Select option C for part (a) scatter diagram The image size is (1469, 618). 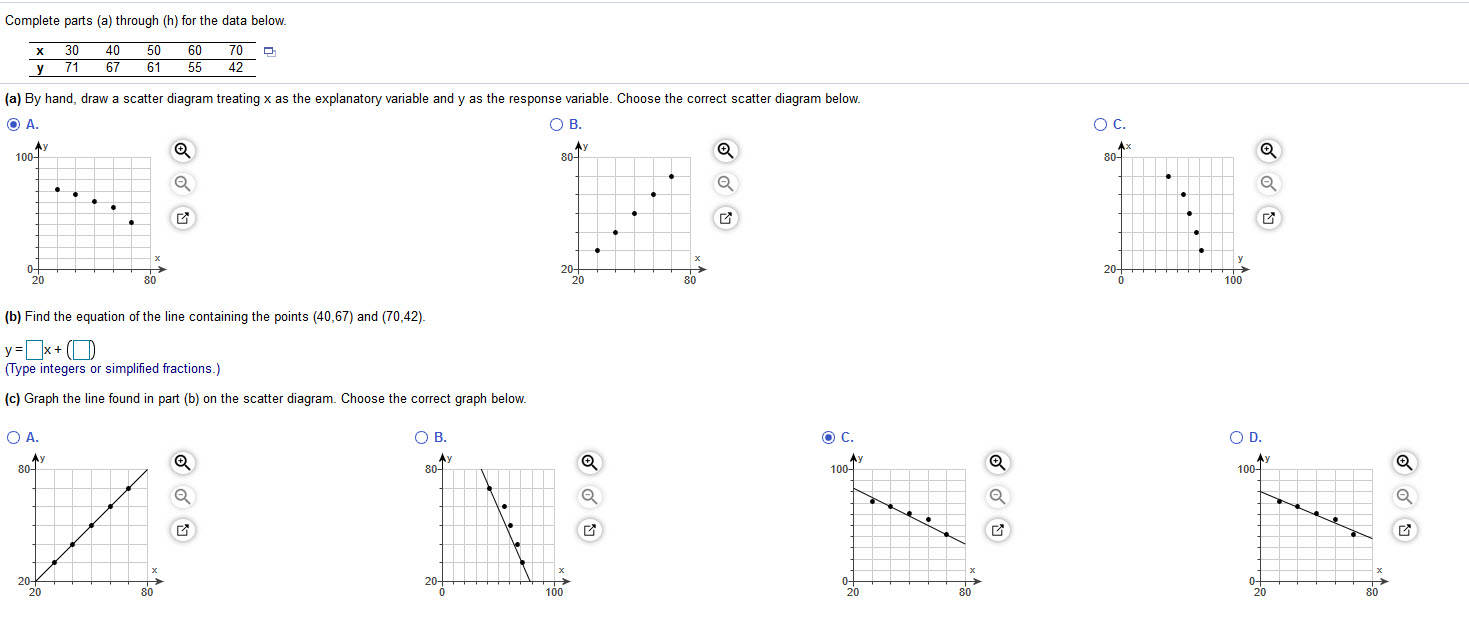[x=1101, y=125]
